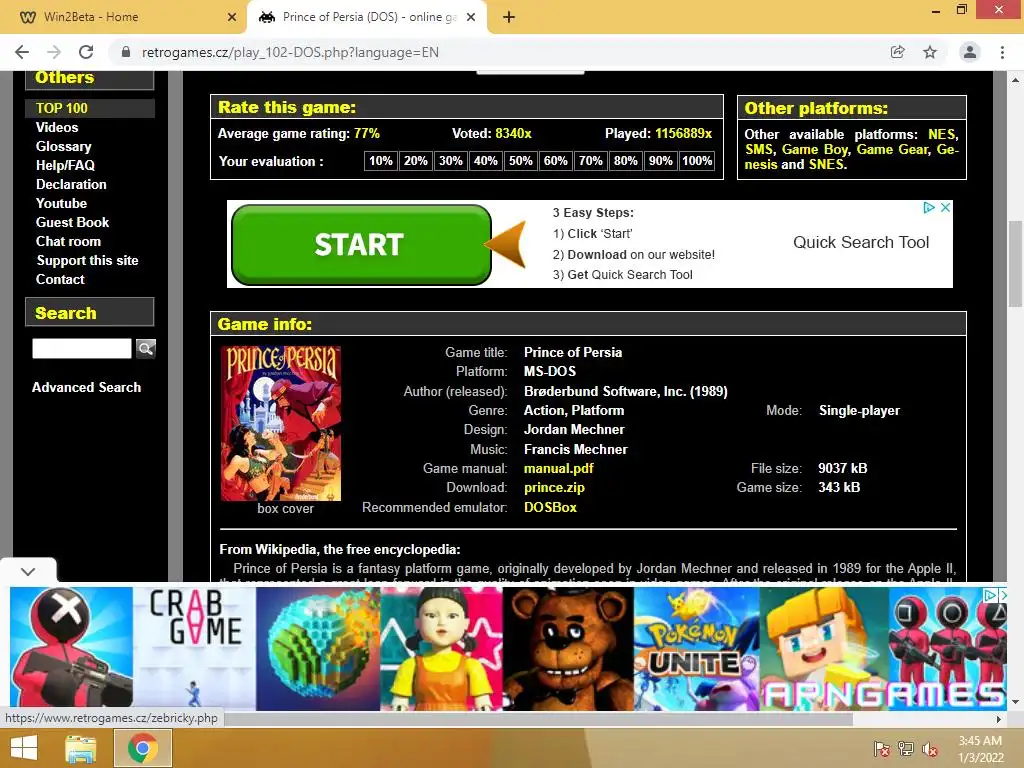Click the share page icon in address bar
Image resolution: width=1024 pixels, height=768 pixels.
[x=898, y=52]
